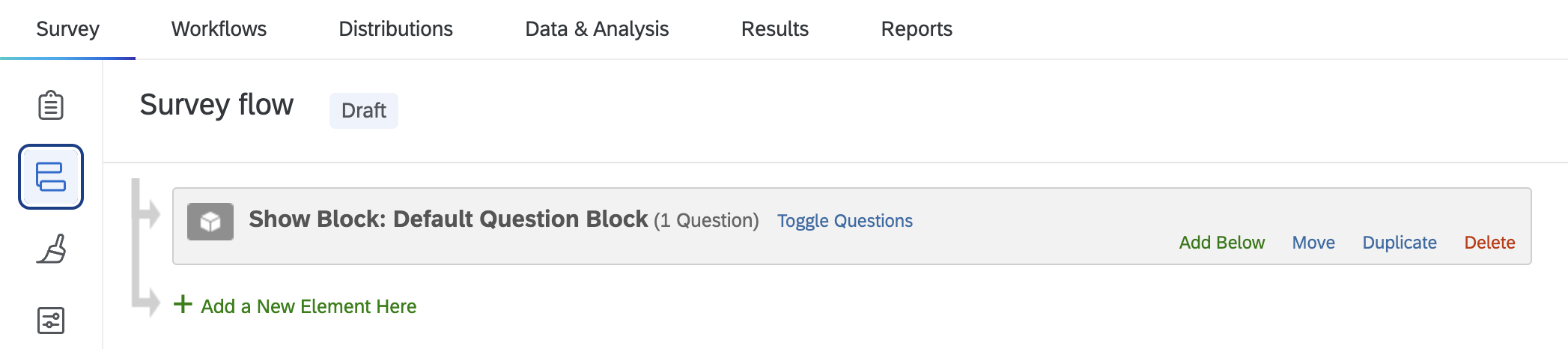This screenshot has height=349, width=1568.
Task: Open the Survey options sliders icon
Action: pyautogui.click(x=51, y=321)
